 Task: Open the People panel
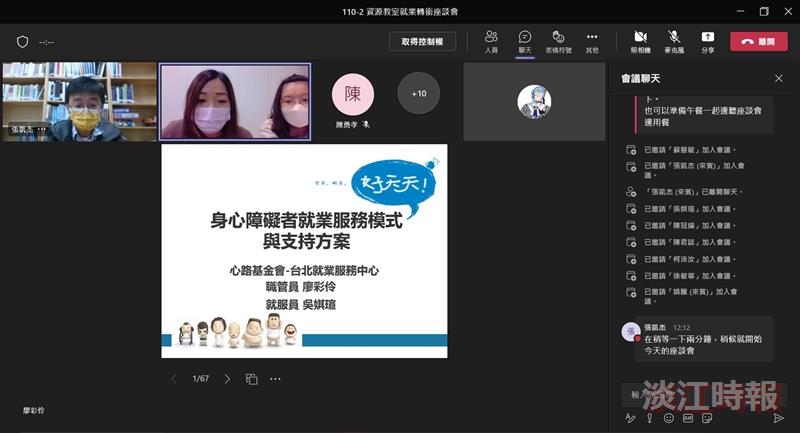point(491,41)
